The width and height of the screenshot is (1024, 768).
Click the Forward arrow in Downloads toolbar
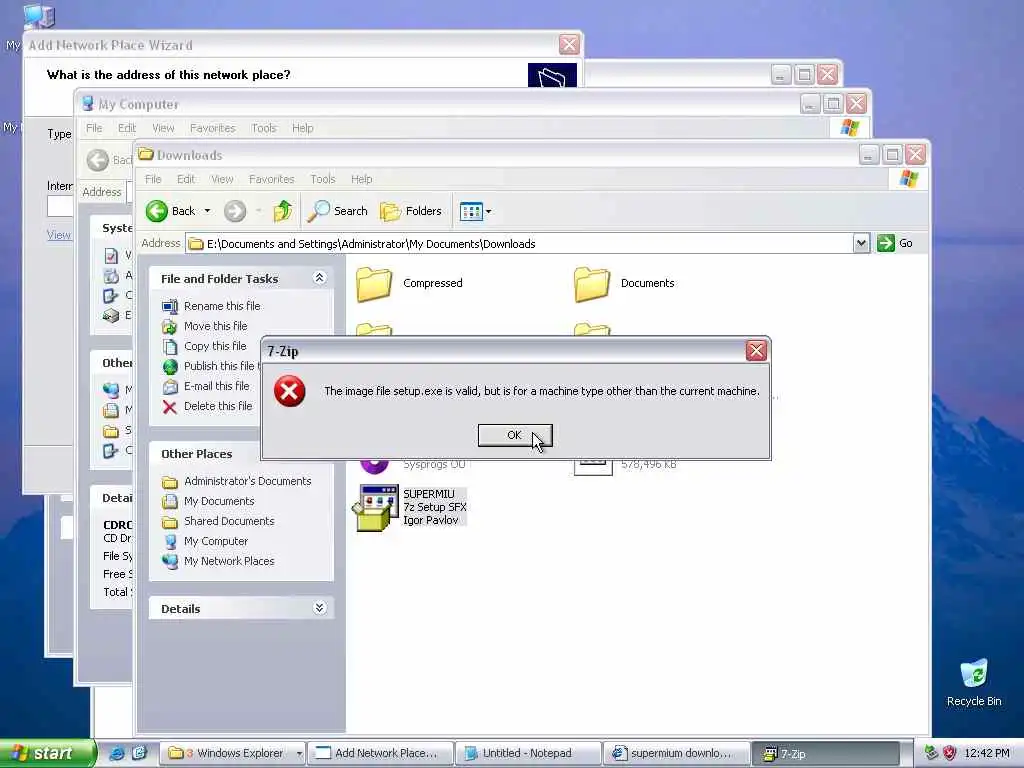point(235,211)
